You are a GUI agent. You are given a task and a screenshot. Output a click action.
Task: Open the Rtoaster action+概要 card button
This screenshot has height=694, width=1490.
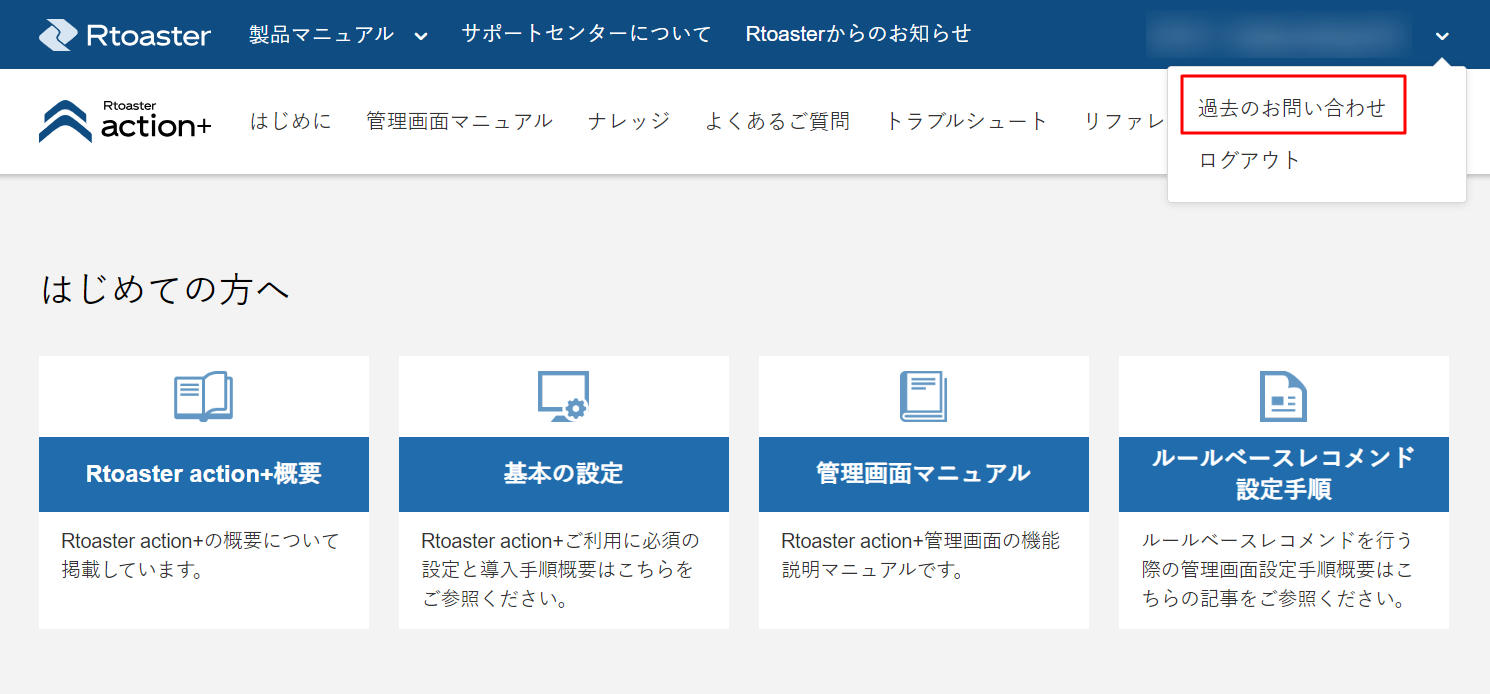[x=204, y=474]
